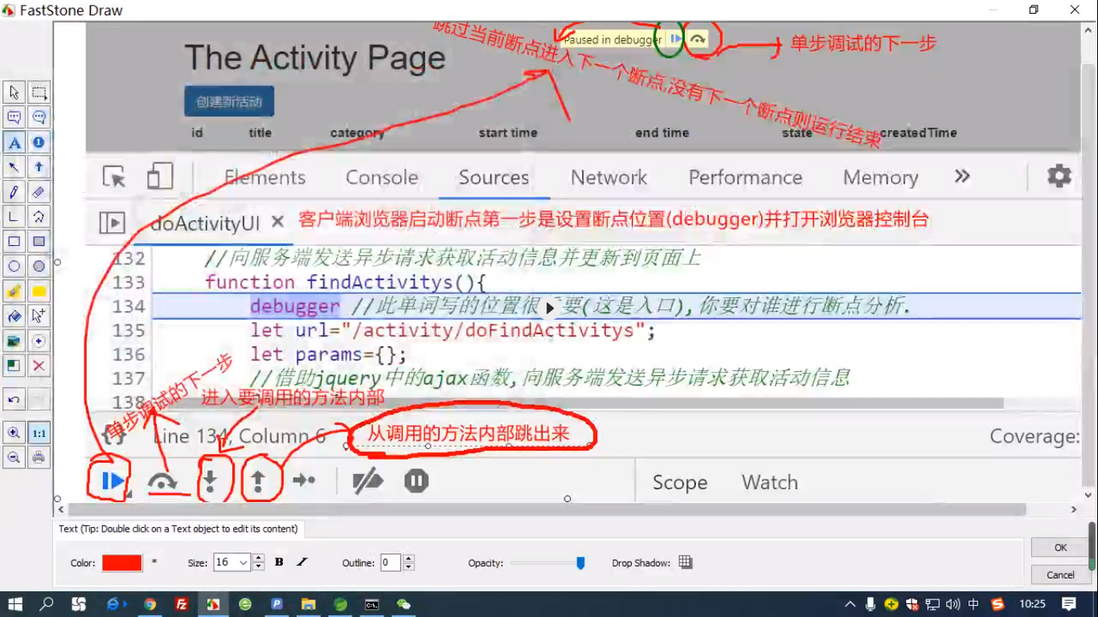
Task: Activate the Text tool with letter A
Action: click(14, 142)
